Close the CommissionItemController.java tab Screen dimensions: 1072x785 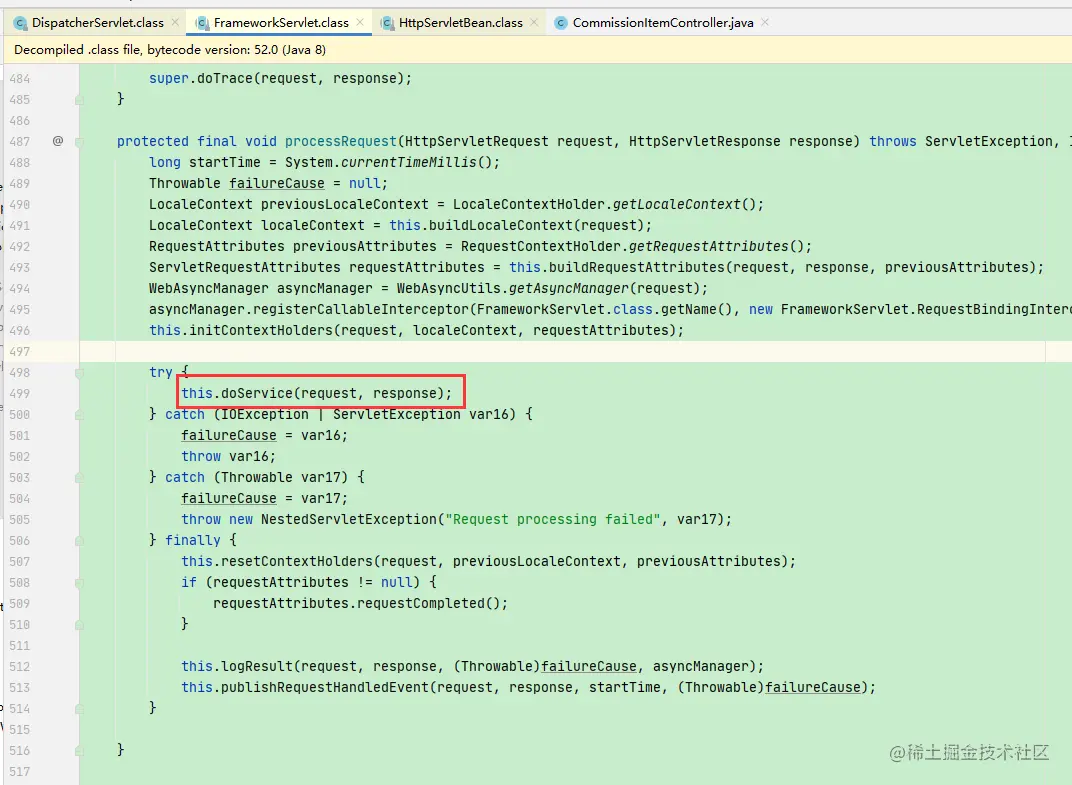click(x=765, y=23)
